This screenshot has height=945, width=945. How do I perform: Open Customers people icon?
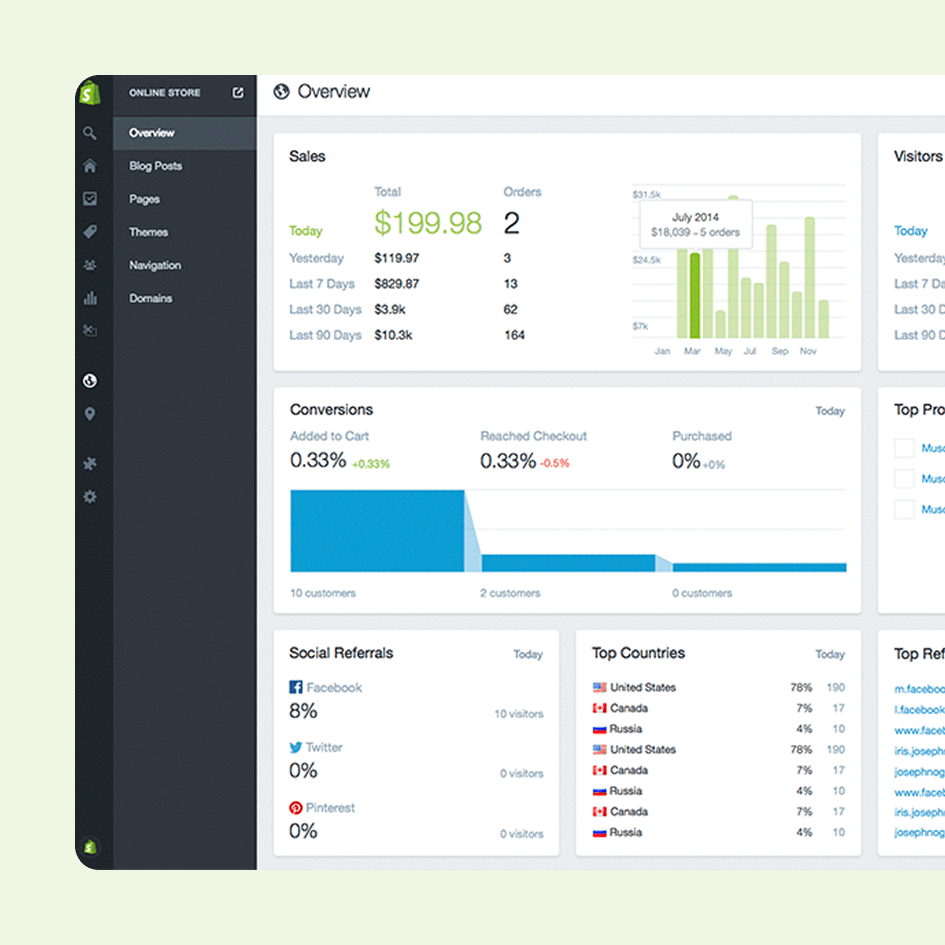pyautogui.click(x=90, y=265)
